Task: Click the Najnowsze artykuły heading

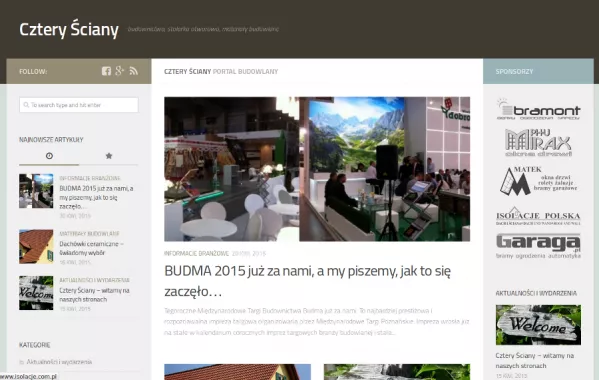Action: 51,140
